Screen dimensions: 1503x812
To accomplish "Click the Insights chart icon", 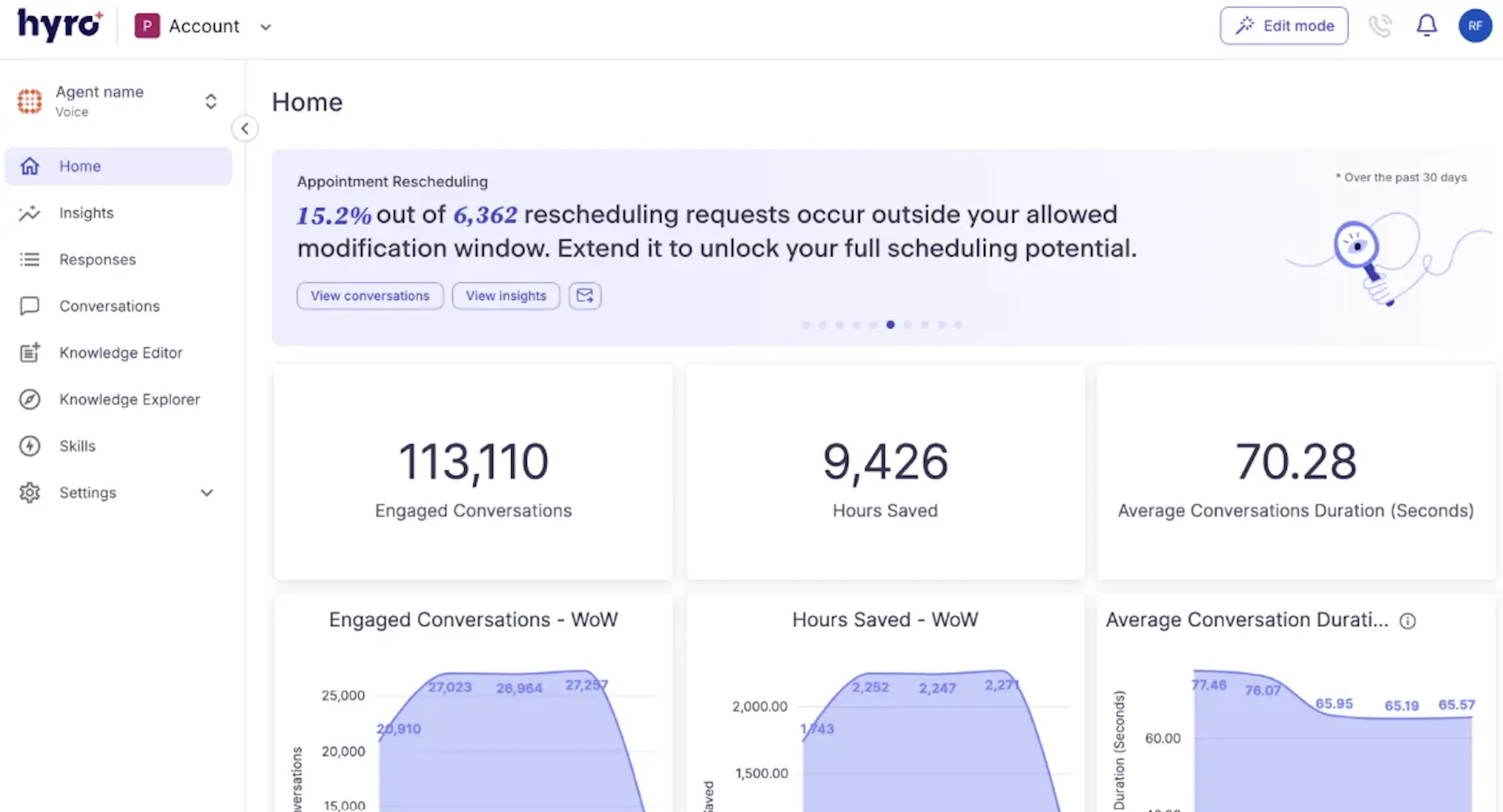I will pyautogui.click(x=29, y=213).
